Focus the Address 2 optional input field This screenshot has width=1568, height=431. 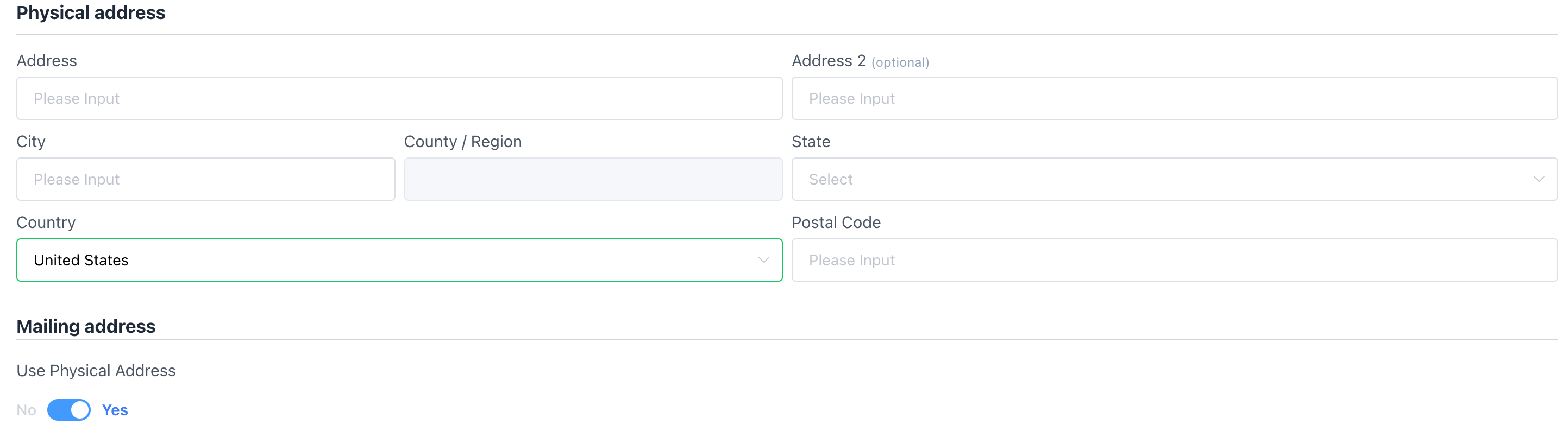(1174, 98)
